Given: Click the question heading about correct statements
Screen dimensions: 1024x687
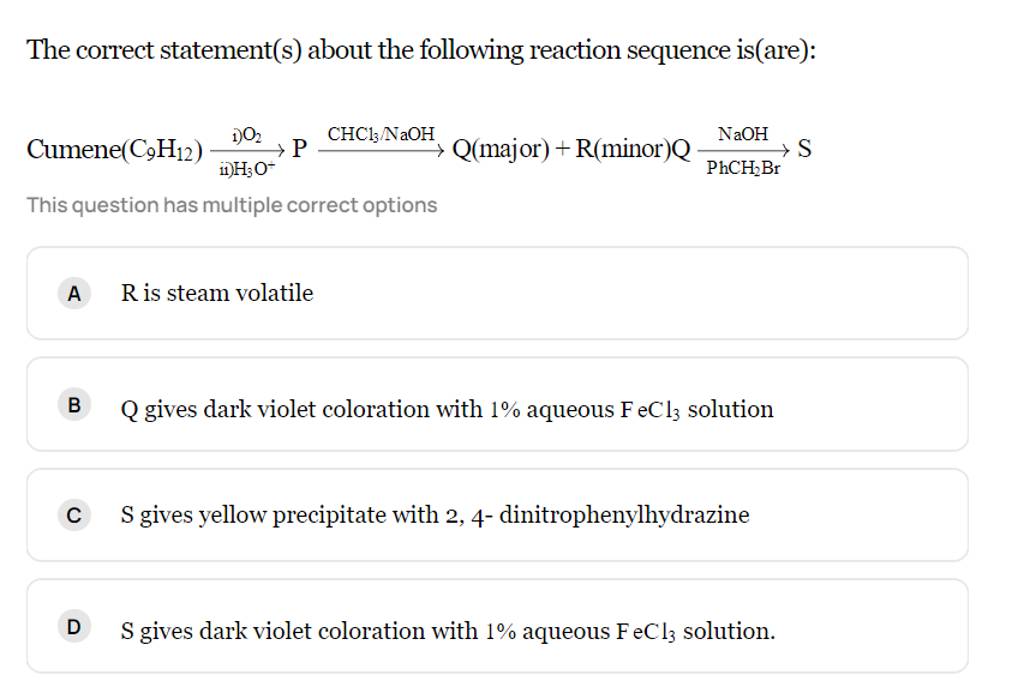Looking at the screenshot, I should click(420, 50).
